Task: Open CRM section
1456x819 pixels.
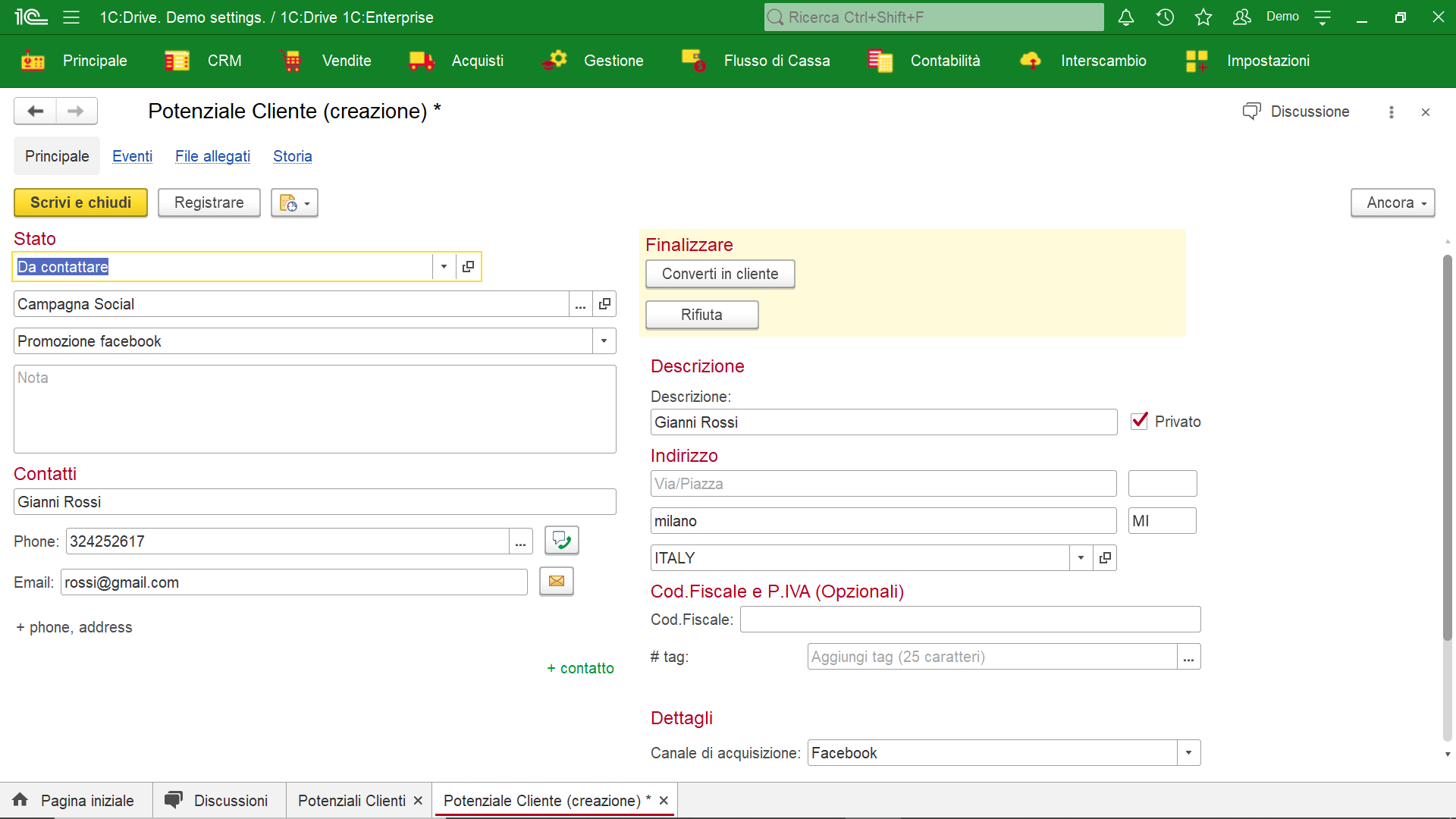Action: (203, 61)
